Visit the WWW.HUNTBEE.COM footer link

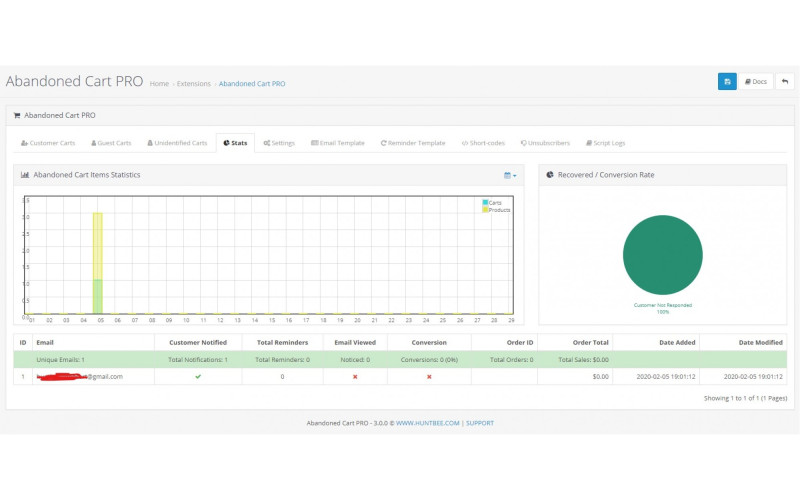click(427, 423)
